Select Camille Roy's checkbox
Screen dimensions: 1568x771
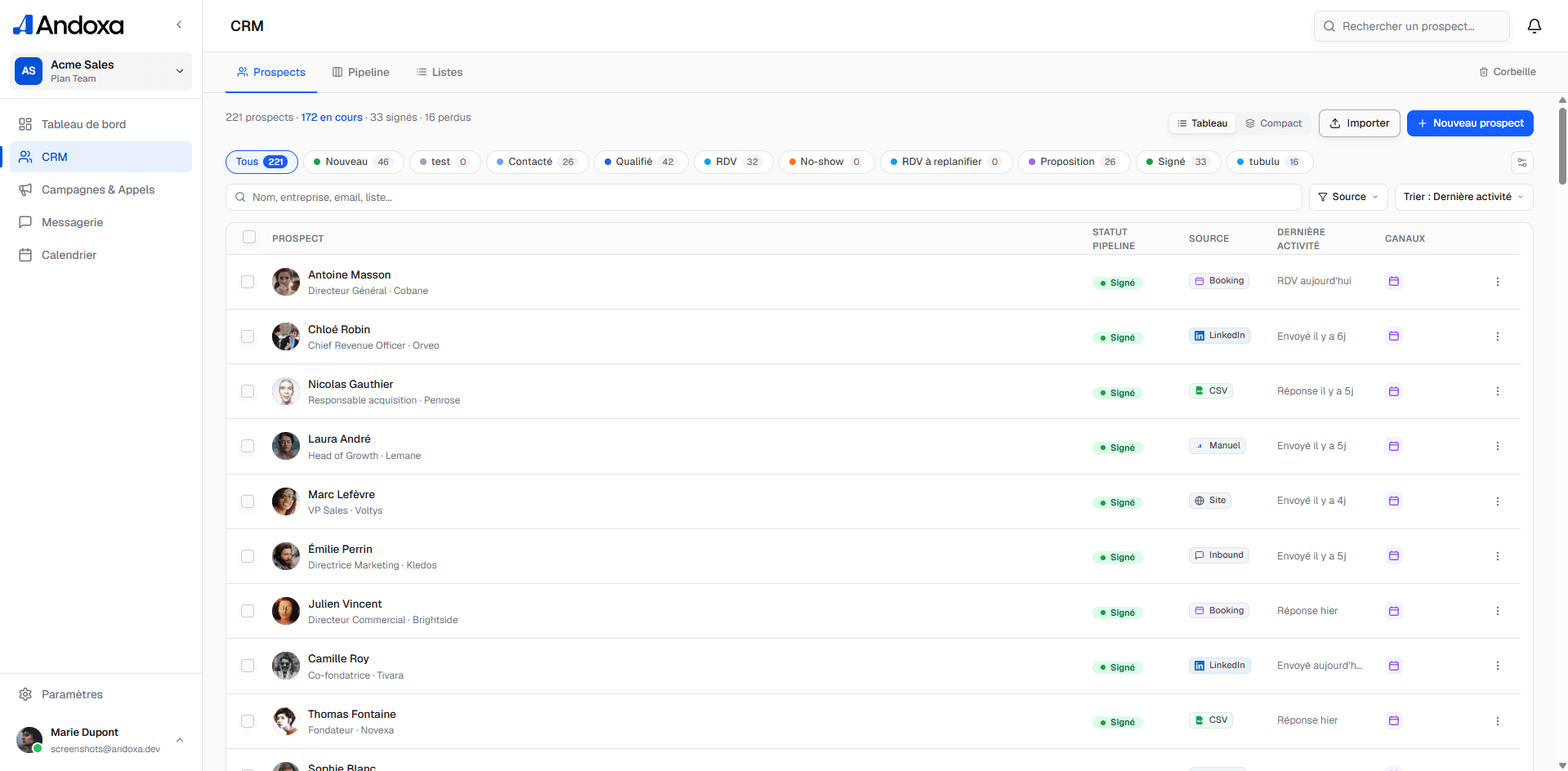point(248,666)
